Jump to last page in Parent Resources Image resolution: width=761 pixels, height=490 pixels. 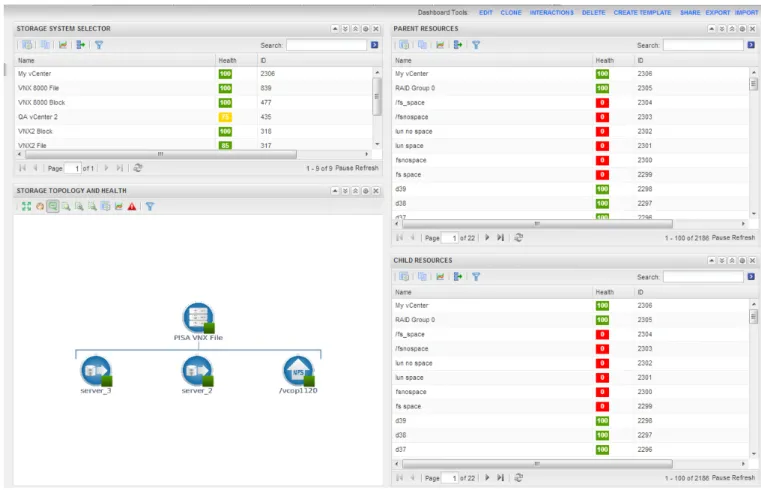[500, 238]
